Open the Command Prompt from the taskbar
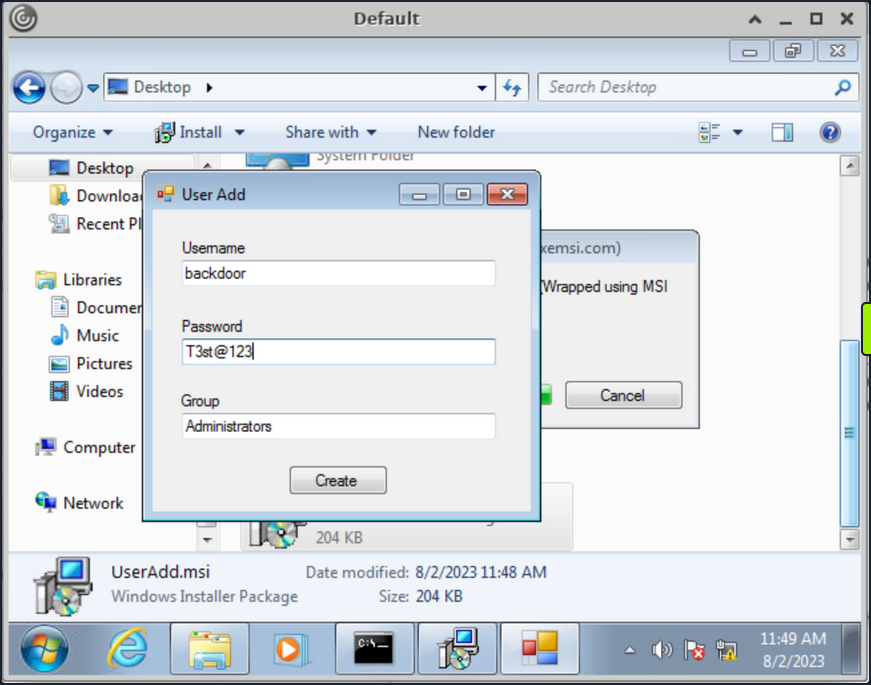 [x=374, y=648]
